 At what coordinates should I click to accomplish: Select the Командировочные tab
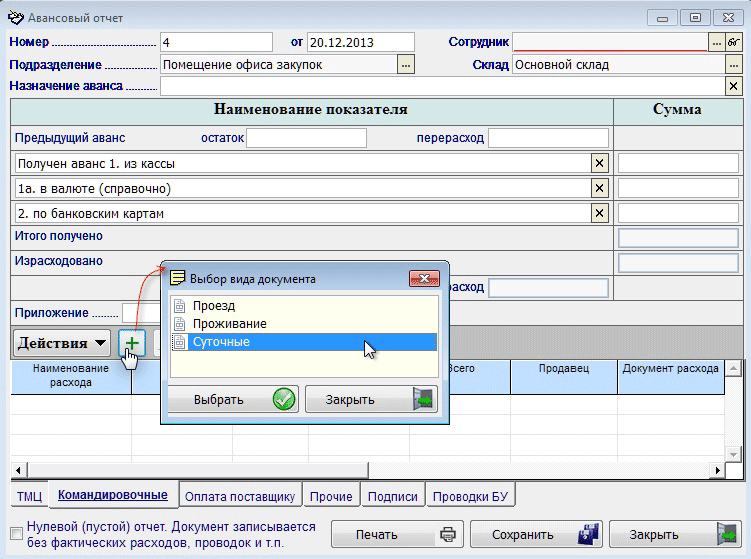point(113,495)
